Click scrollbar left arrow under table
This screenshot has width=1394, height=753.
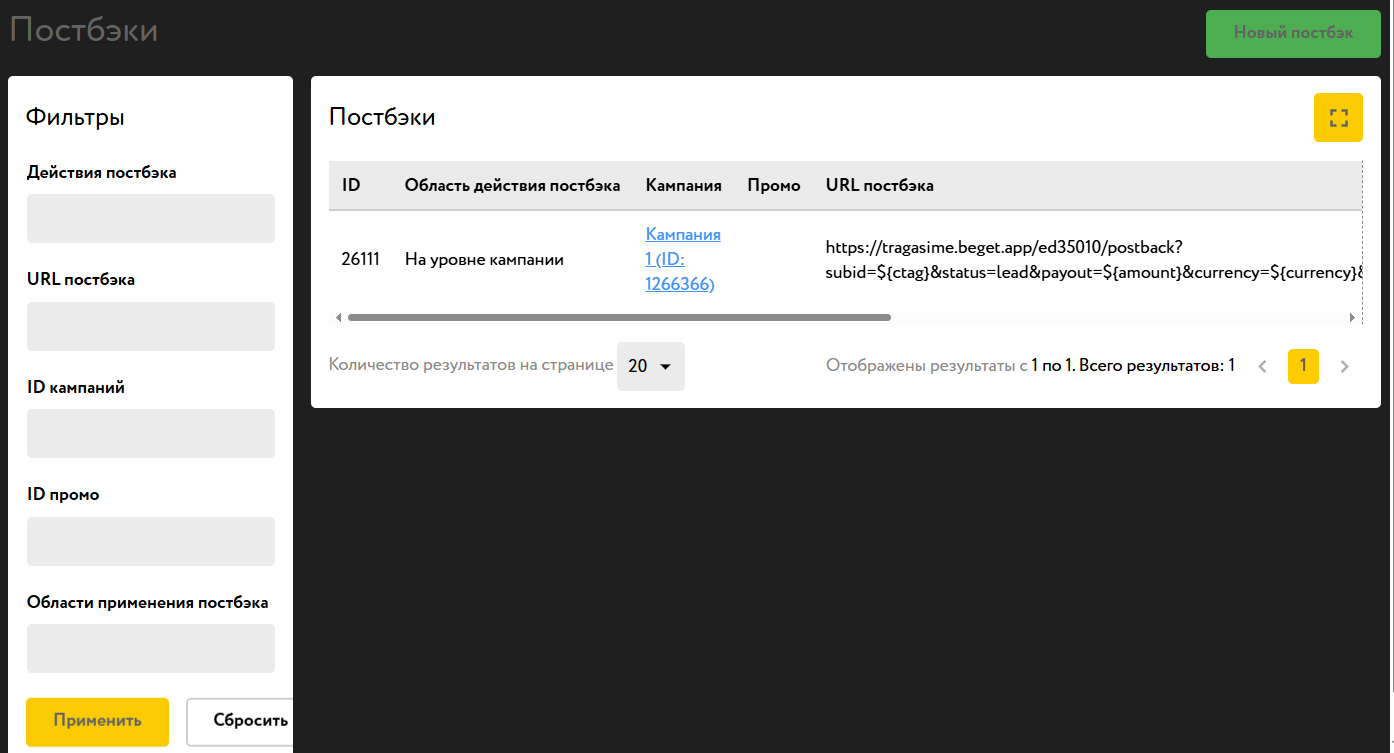pyautogui.click(x=338, y=317)
